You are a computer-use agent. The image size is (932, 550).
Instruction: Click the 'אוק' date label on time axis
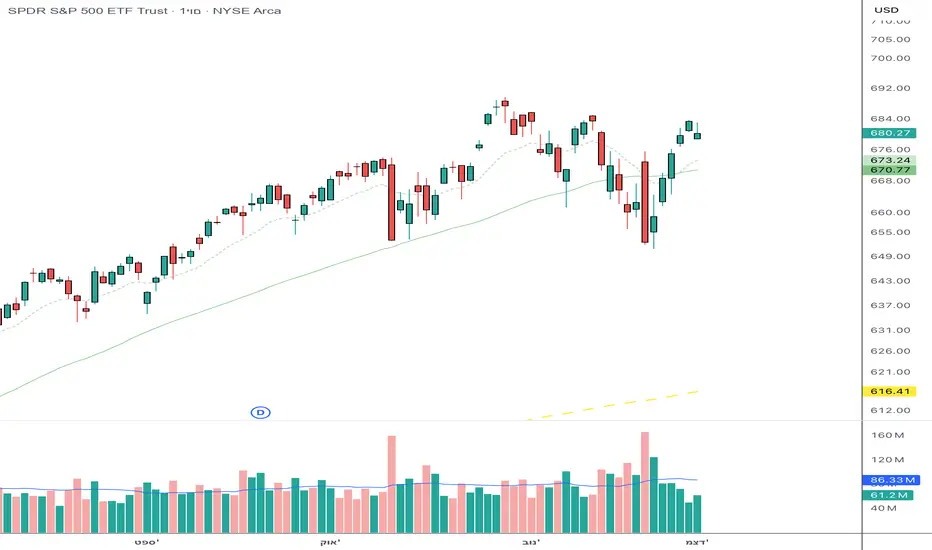pos(330,541)
